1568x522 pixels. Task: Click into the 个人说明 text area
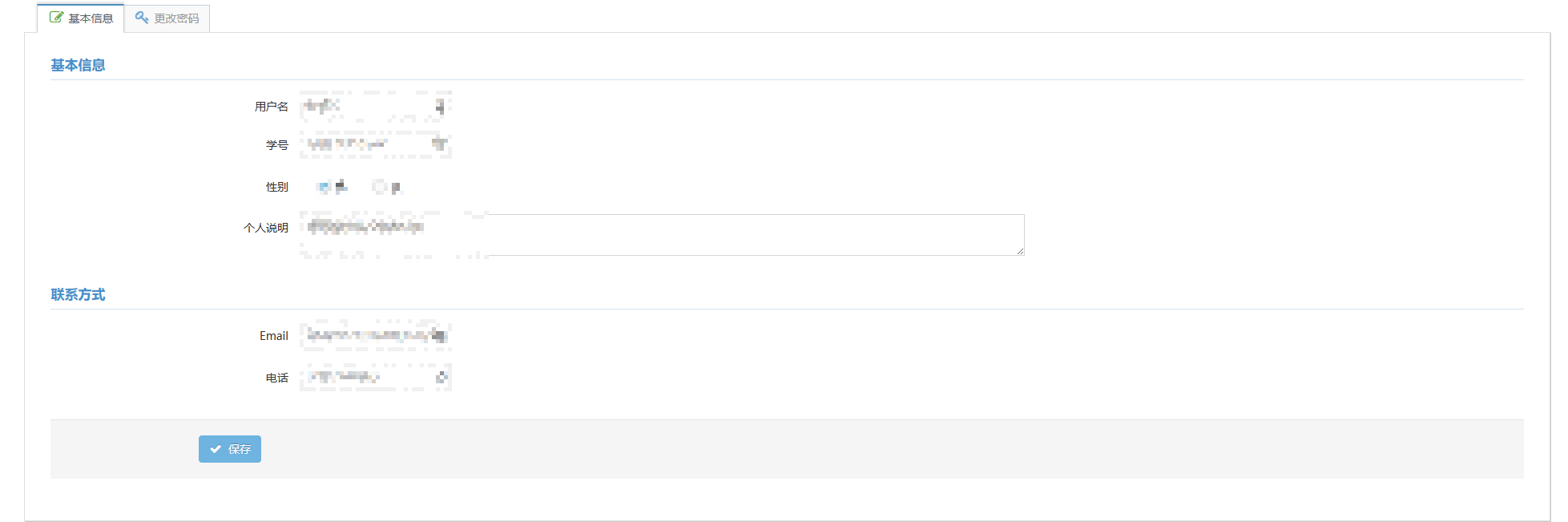[x=663, y=234]
